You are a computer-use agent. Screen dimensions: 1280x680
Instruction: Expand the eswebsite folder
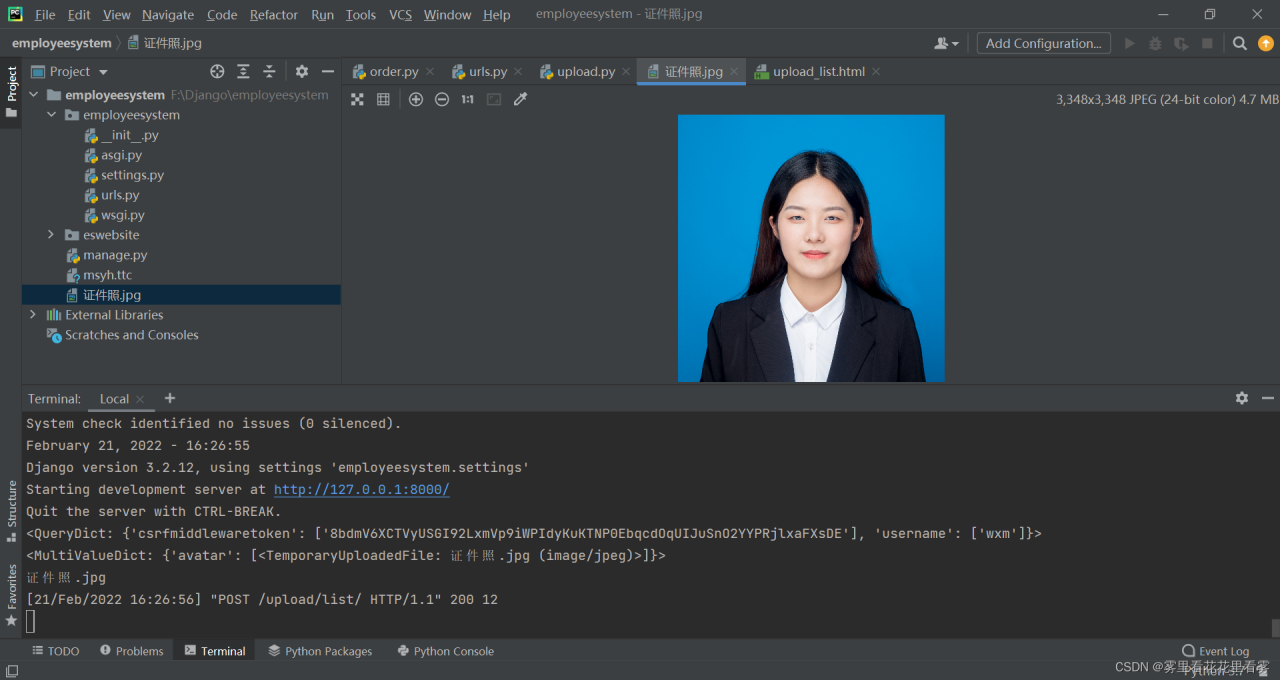pos(52,235)
